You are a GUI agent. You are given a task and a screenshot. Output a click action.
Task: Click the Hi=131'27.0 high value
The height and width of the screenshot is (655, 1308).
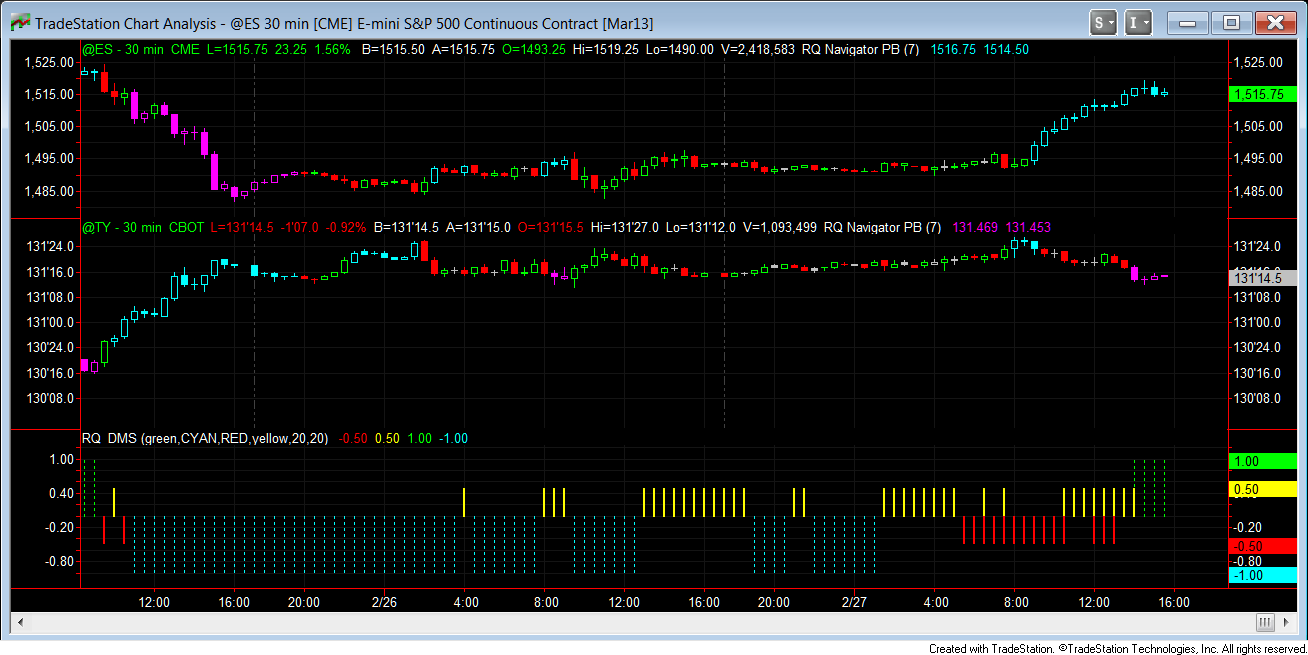pyautogui.click(x=625, y=227)
